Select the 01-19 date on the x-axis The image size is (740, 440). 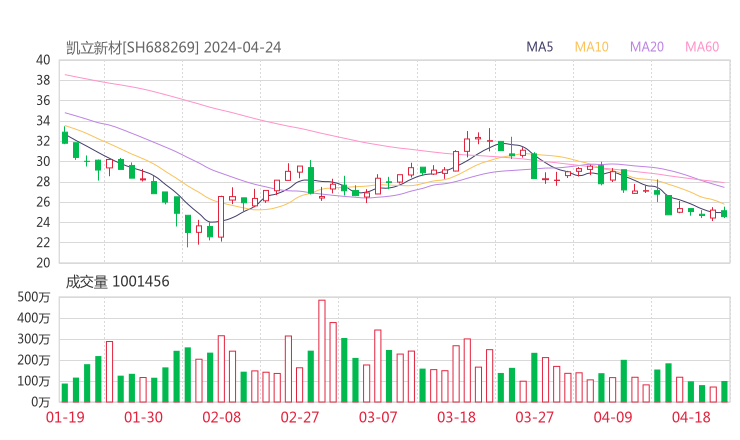click(x=65, y=417)
